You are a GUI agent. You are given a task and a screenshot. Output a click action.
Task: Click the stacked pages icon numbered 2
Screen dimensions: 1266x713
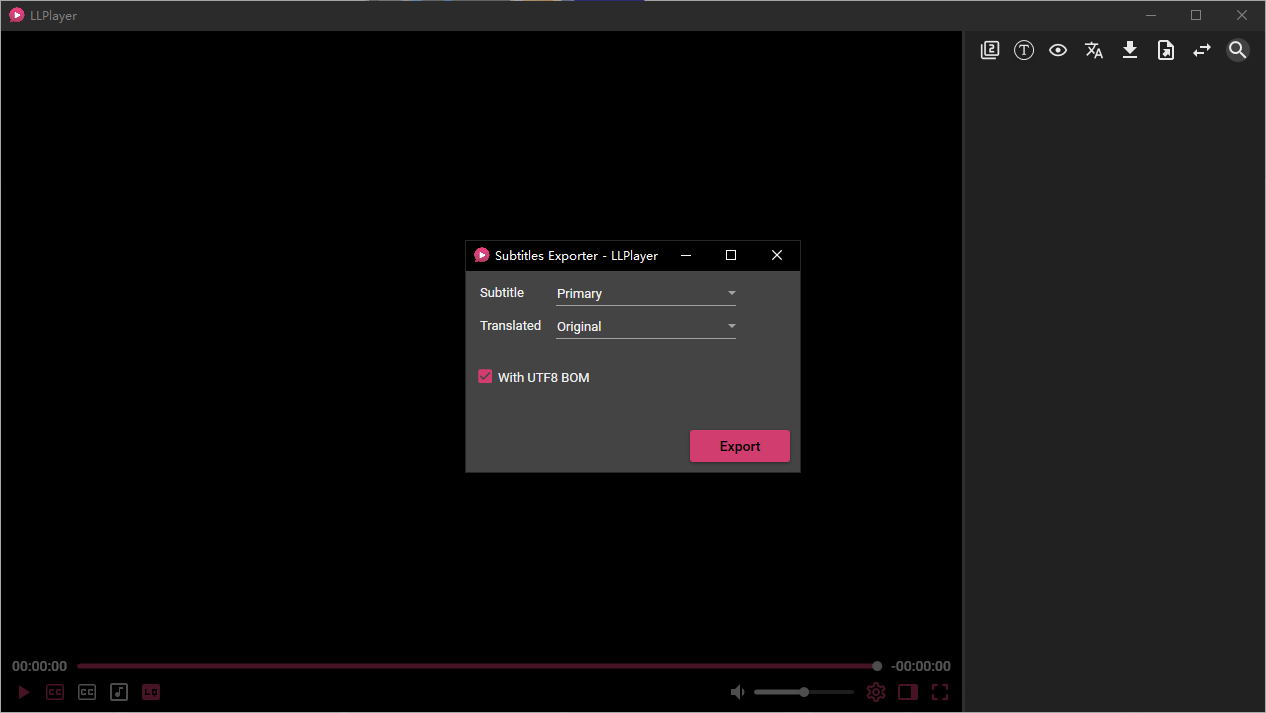coord(990,50)
